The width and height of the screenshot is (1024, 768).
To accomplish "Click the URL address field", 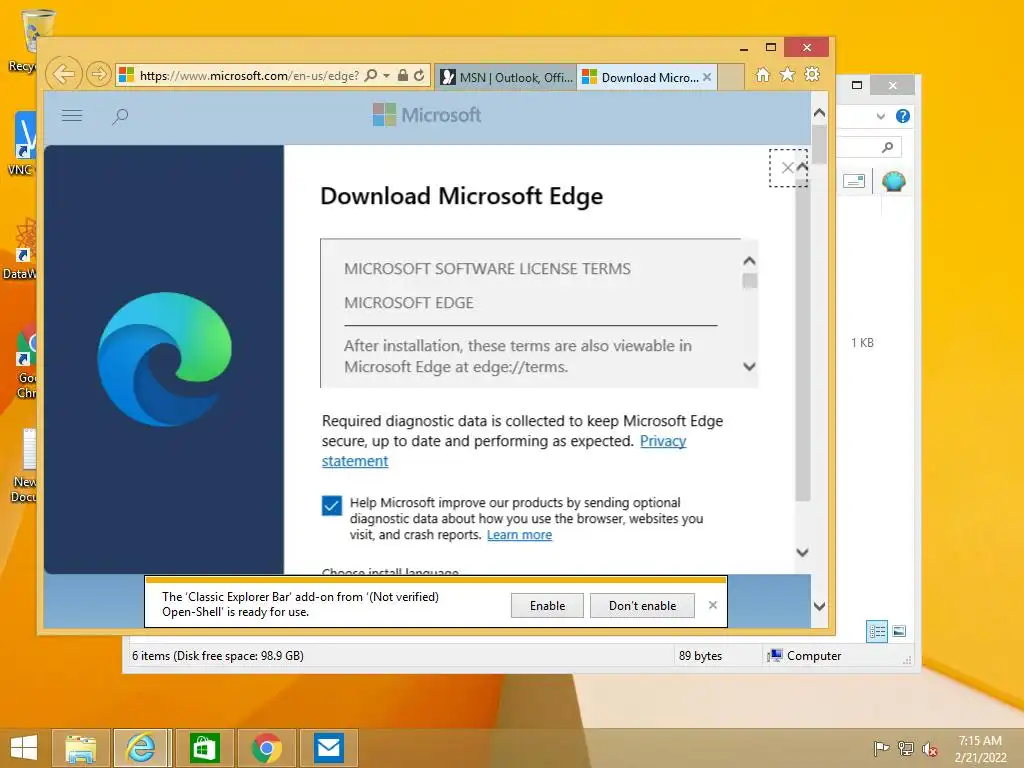I will [249, 76].
